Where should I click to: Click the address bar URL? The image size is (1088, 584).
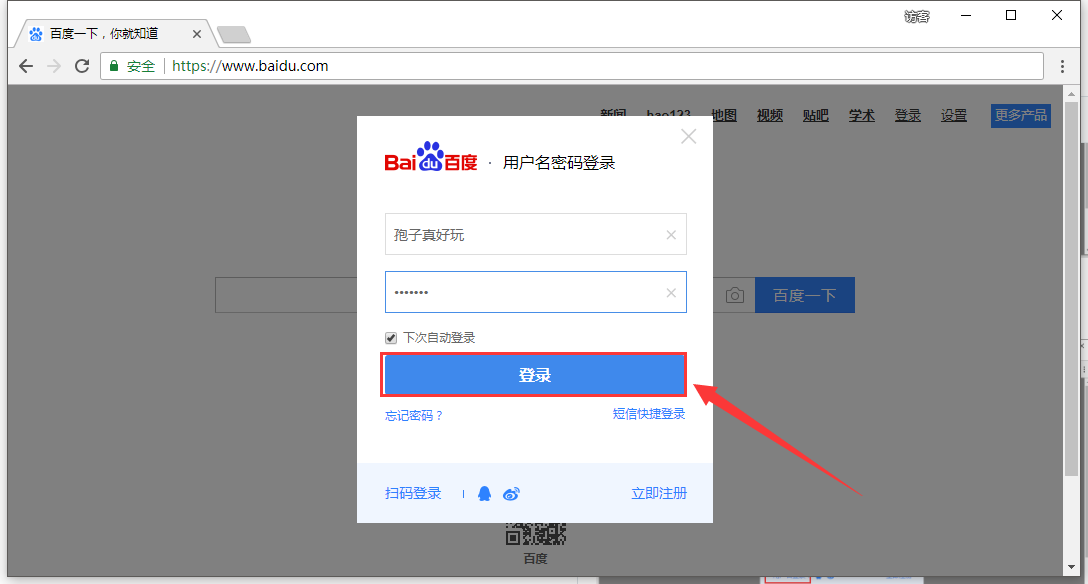click(x=250, y=66)
